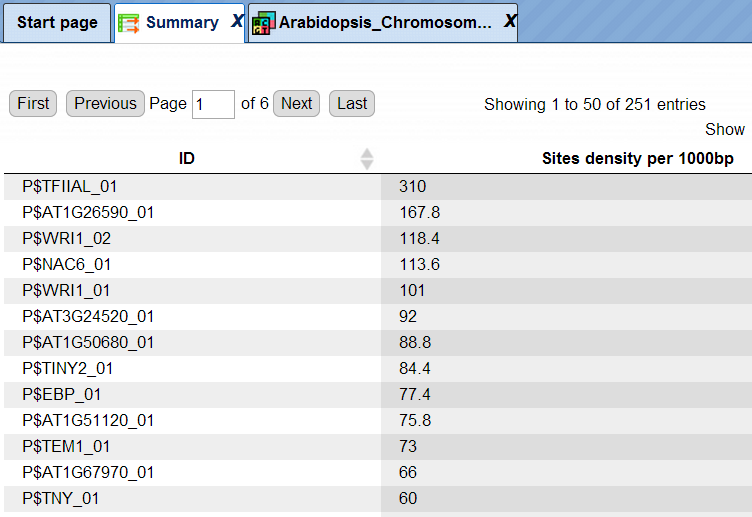Select the P$AT1G67970_01 row
The width and height of the screenshot is (752, 517).
click(378, 472)
